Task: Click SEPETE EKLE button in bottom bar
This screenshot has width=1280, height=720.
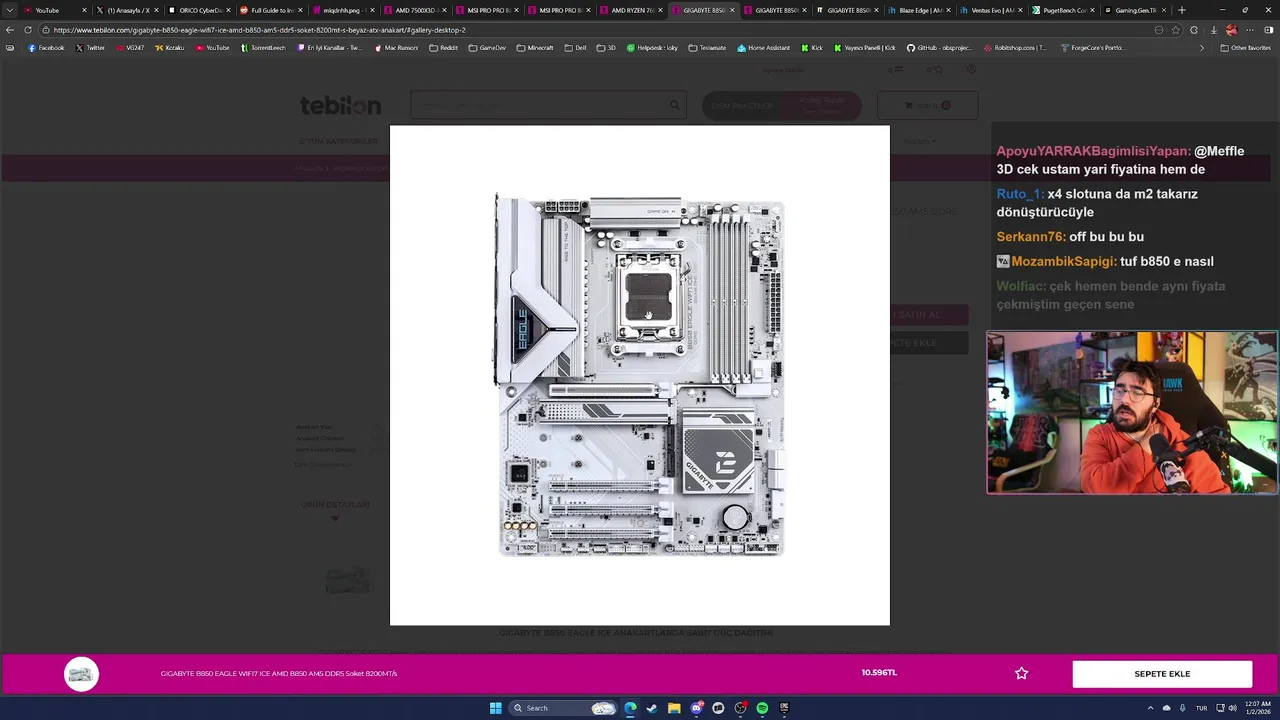Action: [1162, 674]
